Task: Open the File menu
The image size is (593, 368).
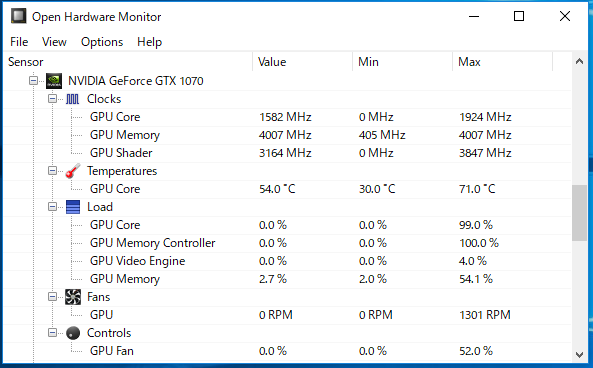Action: click(x=19, y=42)
